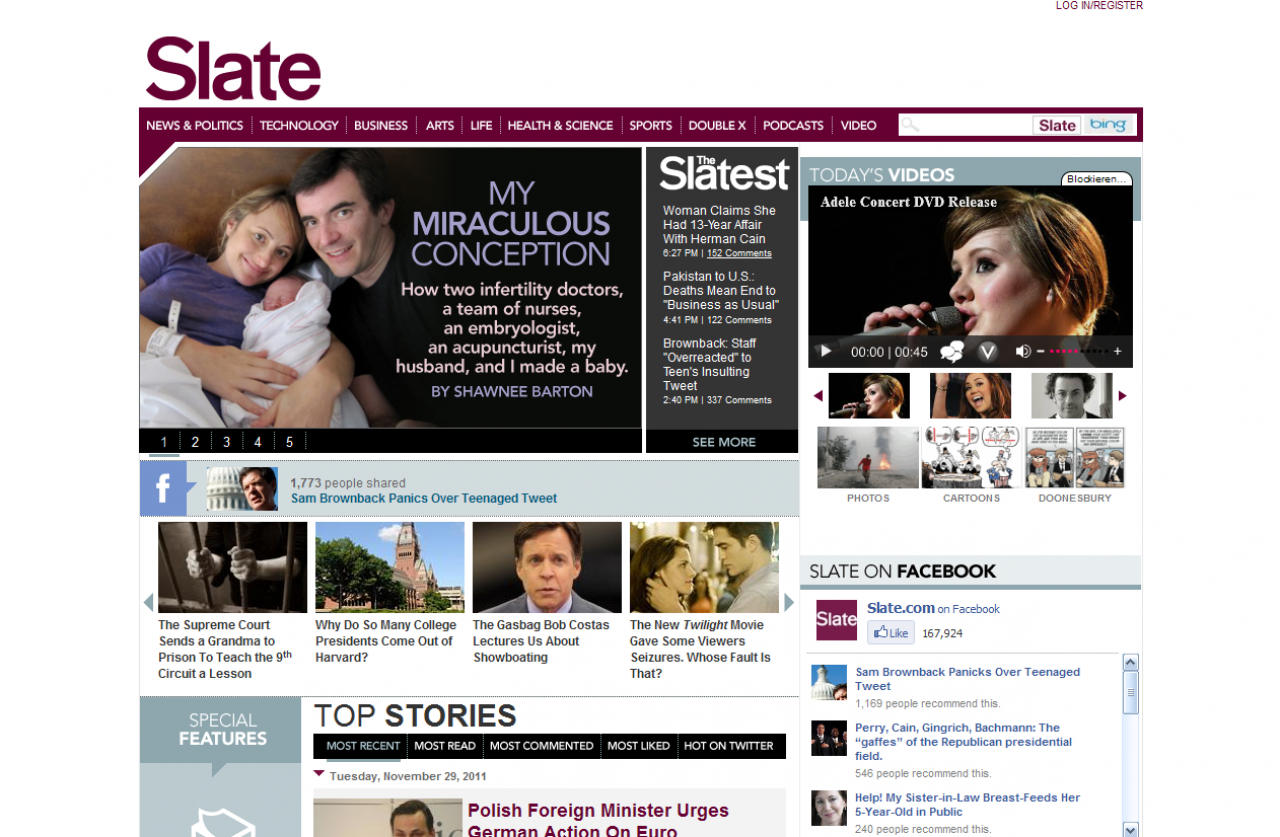The image size is (1280, 837).
Task: Open the News & Politics menu
Action: 195,125
